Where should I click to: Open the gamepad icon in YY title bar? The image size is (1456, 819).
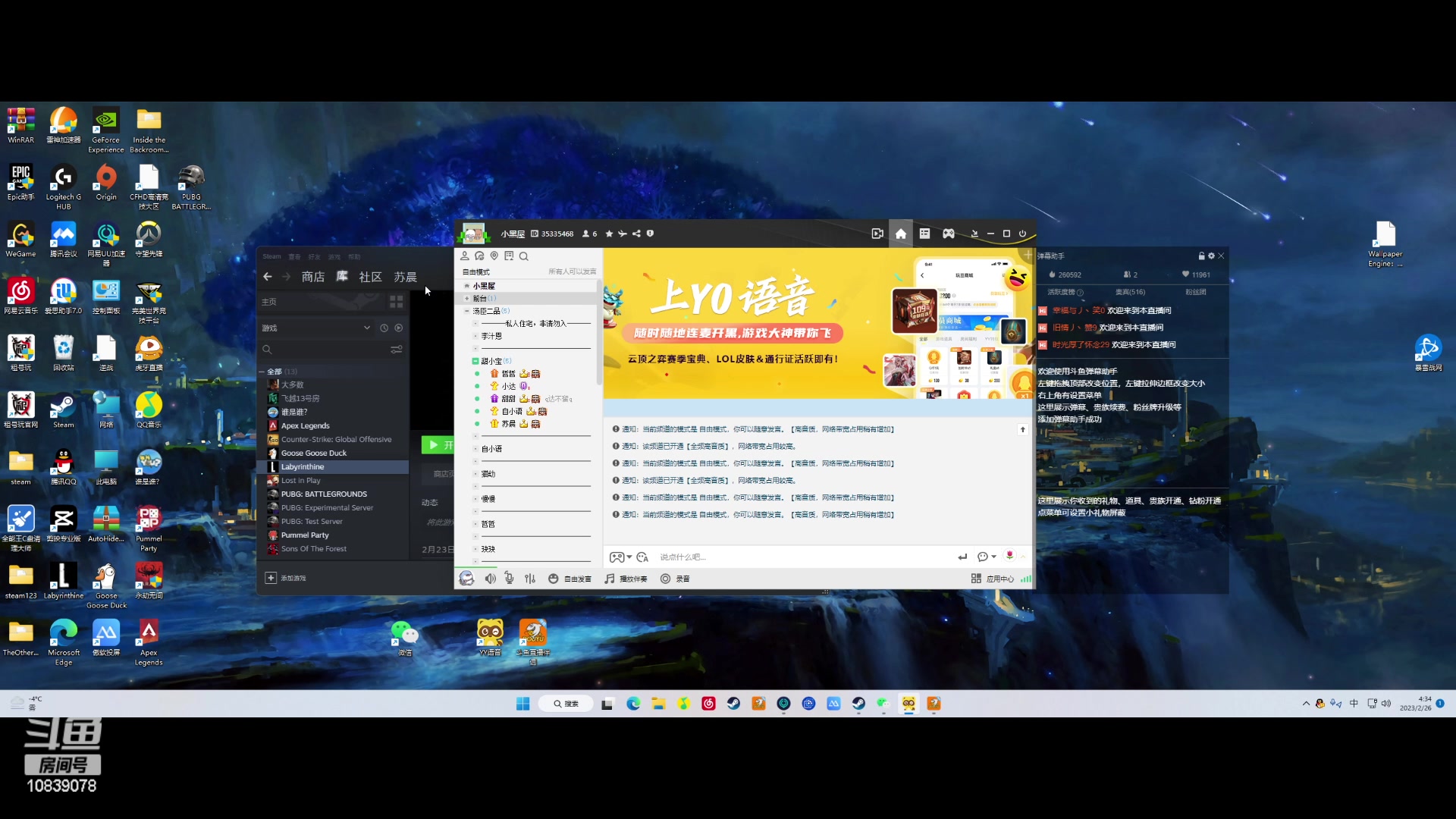tap(949, 234)
